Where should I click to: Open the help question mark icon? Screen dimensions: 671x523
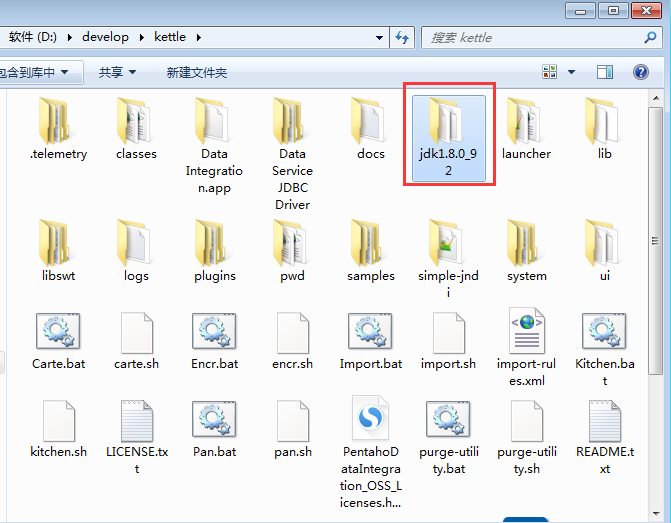[640, 72]
